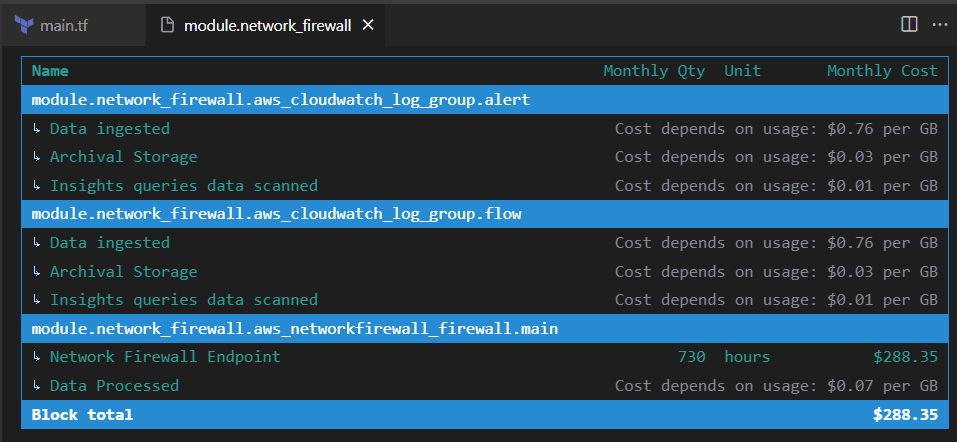Click the Name column header
957x442 pixels.
pyautogui.click(x=50, y=71)
